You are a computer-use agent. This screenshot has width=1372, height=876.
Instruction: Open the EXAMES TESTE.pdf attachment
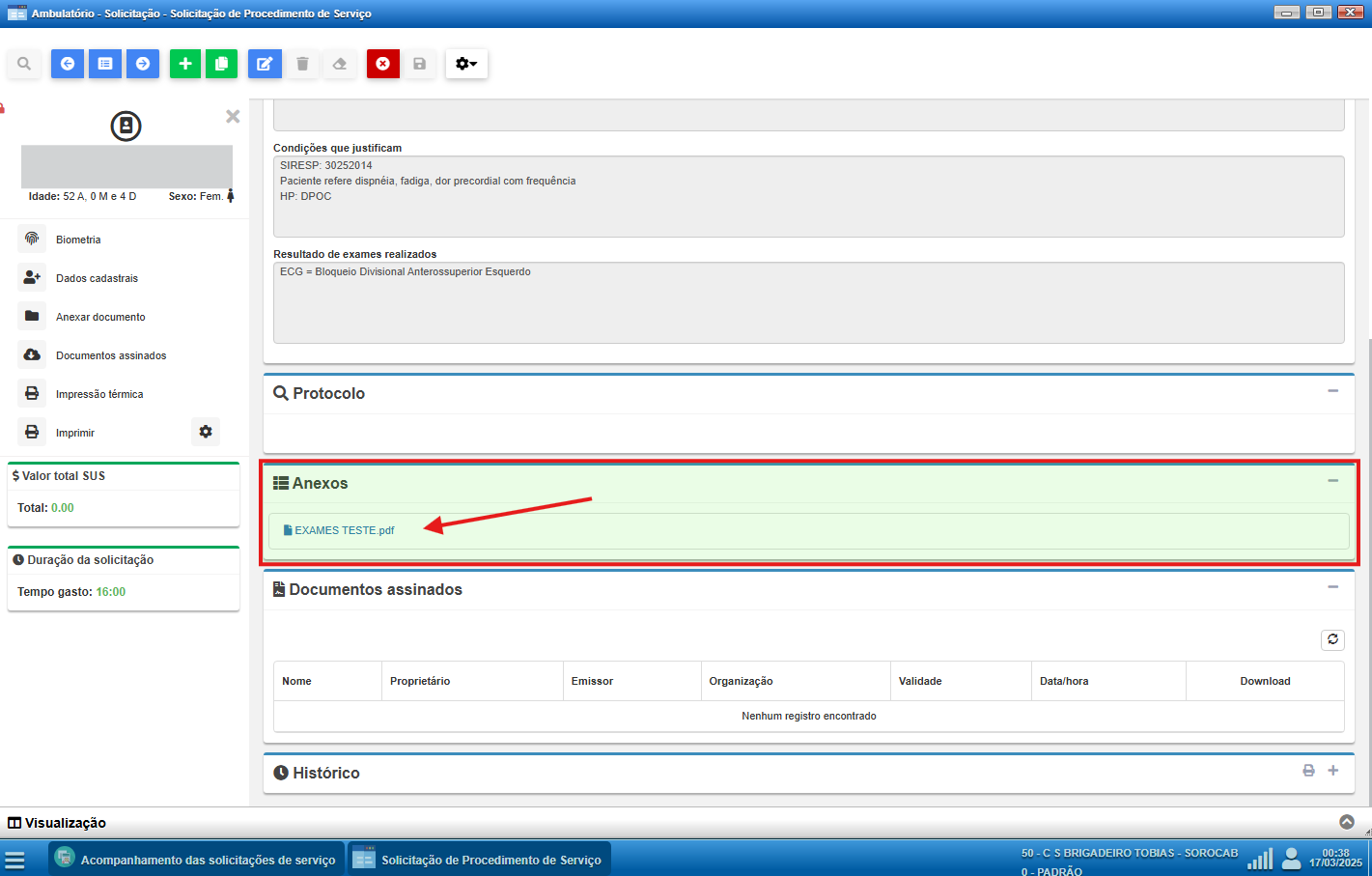click(344, 530)
